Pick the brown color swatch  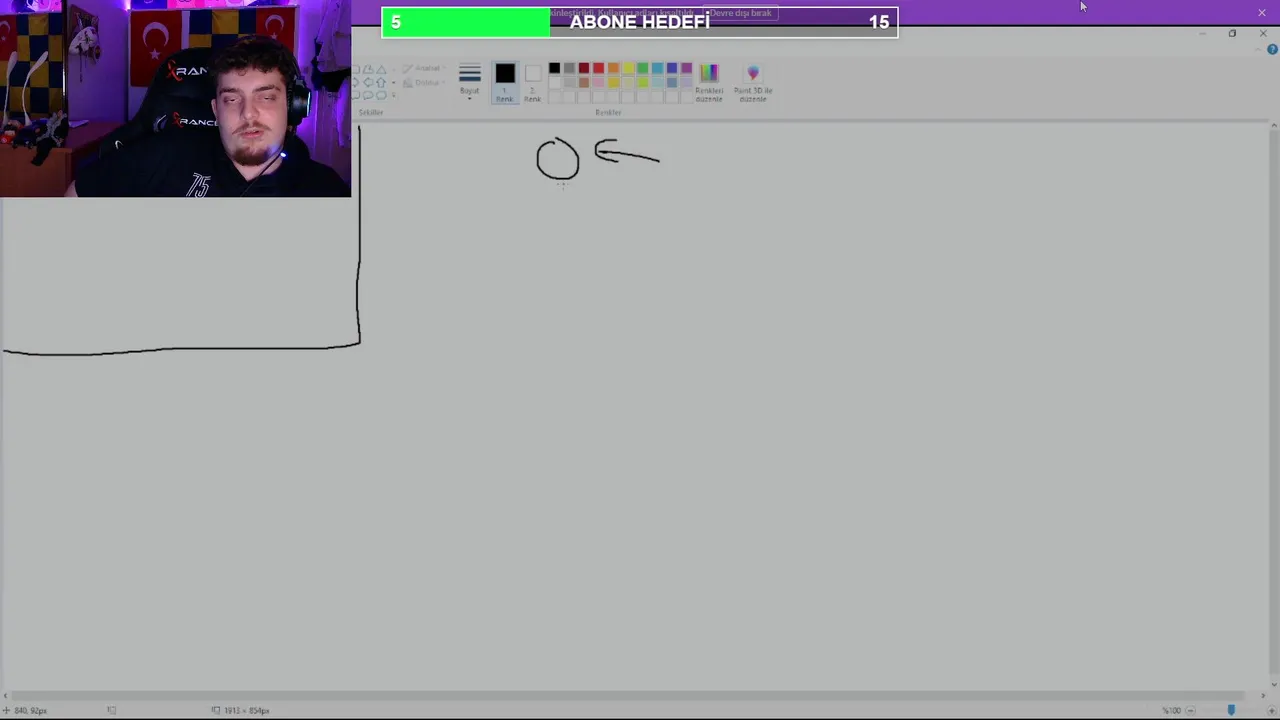[x=584, y=82]
